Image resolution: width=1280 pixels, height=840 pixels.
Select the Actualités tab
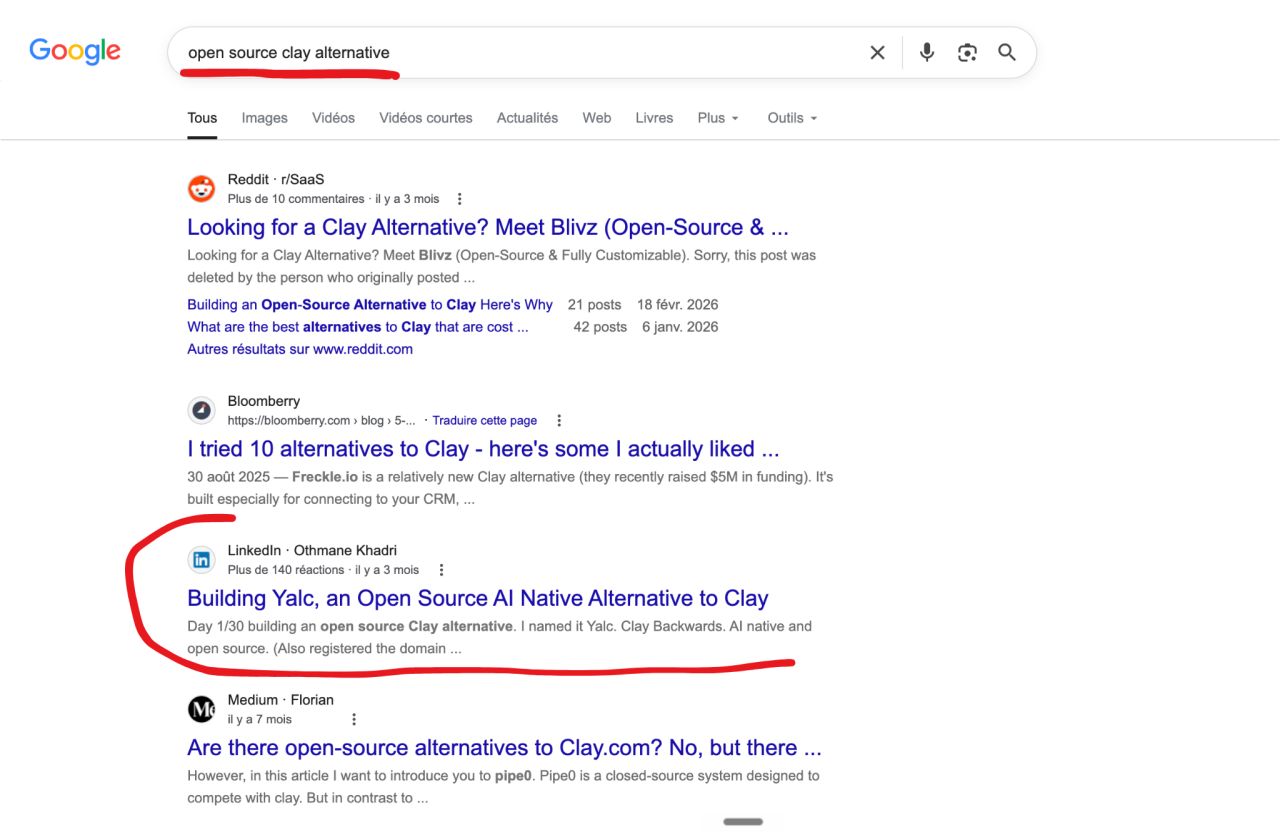527,118
